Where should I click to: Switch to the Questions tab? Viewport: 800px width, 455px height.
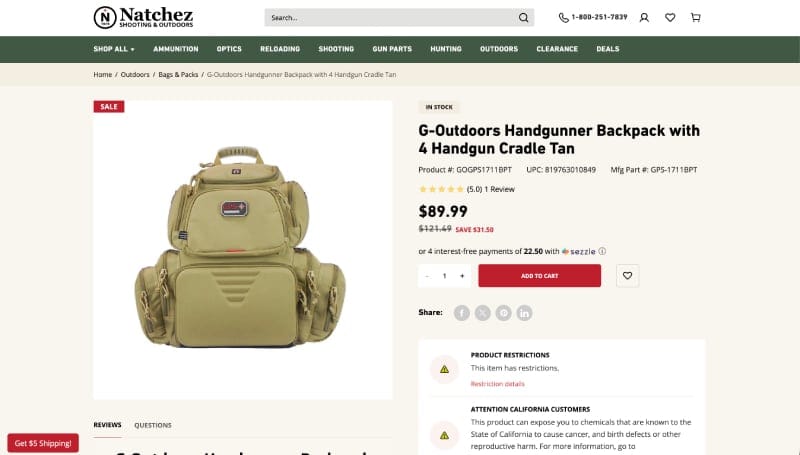(153, 425)
